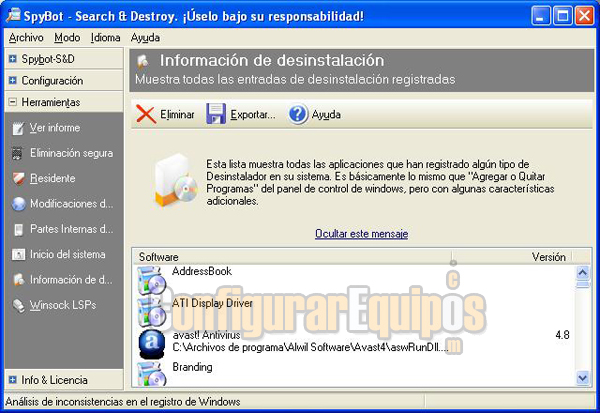Click the red X Eliminar icon
The image size is (600, 413).
point(146,114)
